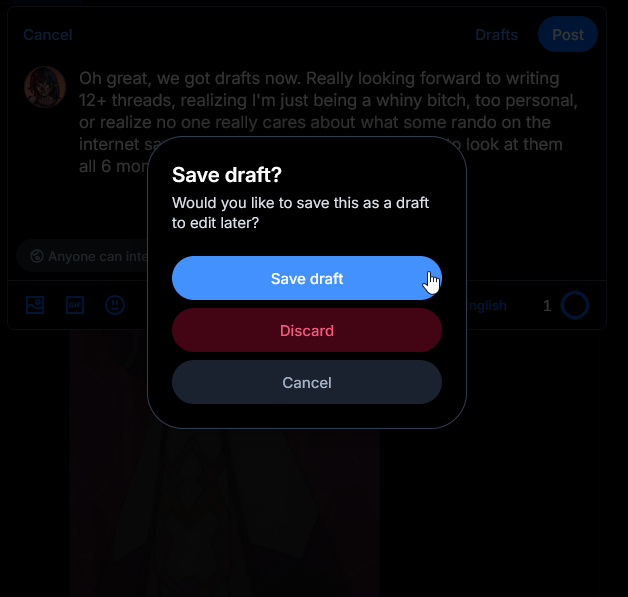The width and height of the screenshot is (628, 597).
Task: Open the emoji picker smiley icon
Action: 115,305
